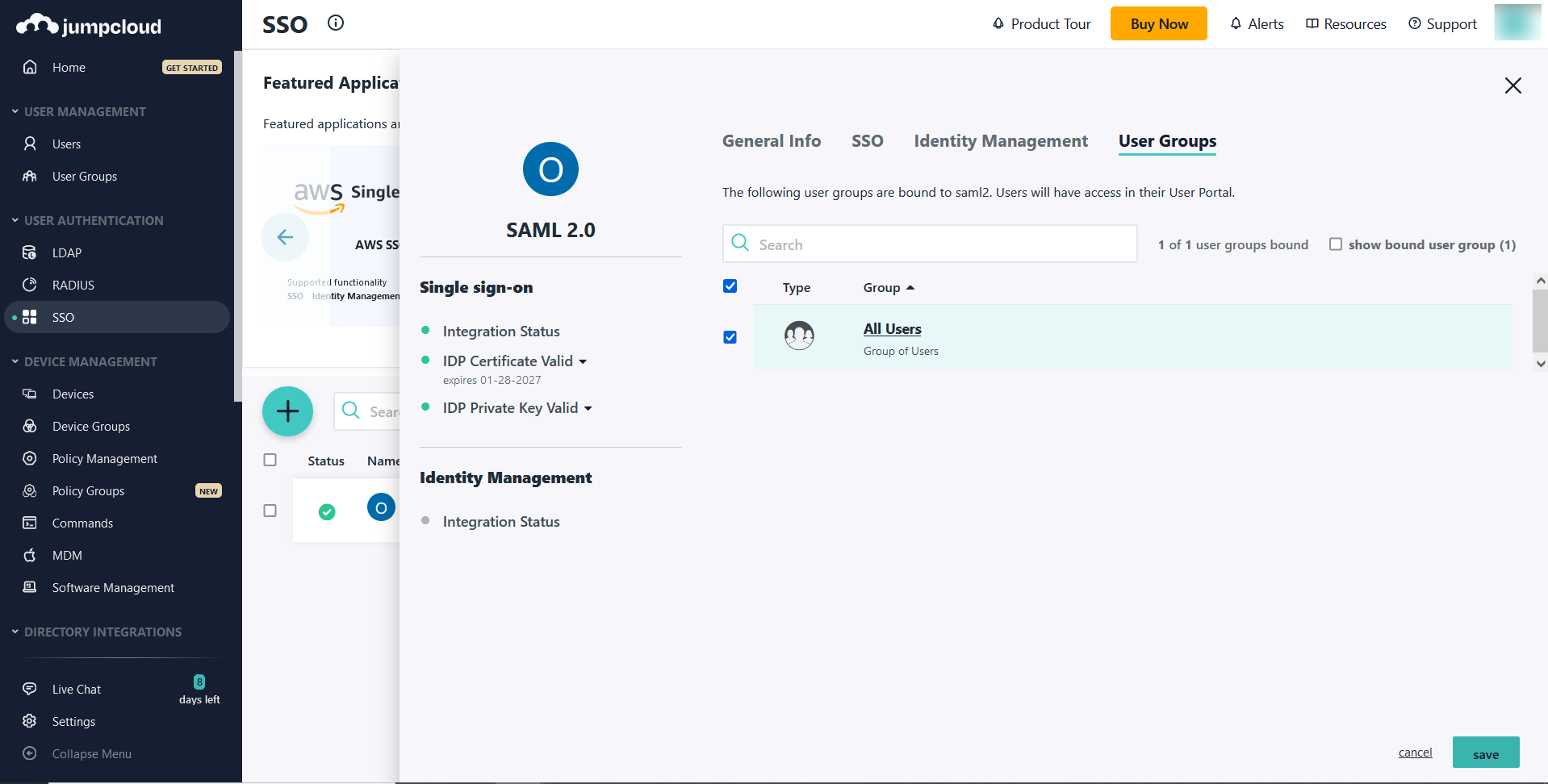Toggle the All Users group checkbox
The image size is (1548, 784).
[730, 337]
